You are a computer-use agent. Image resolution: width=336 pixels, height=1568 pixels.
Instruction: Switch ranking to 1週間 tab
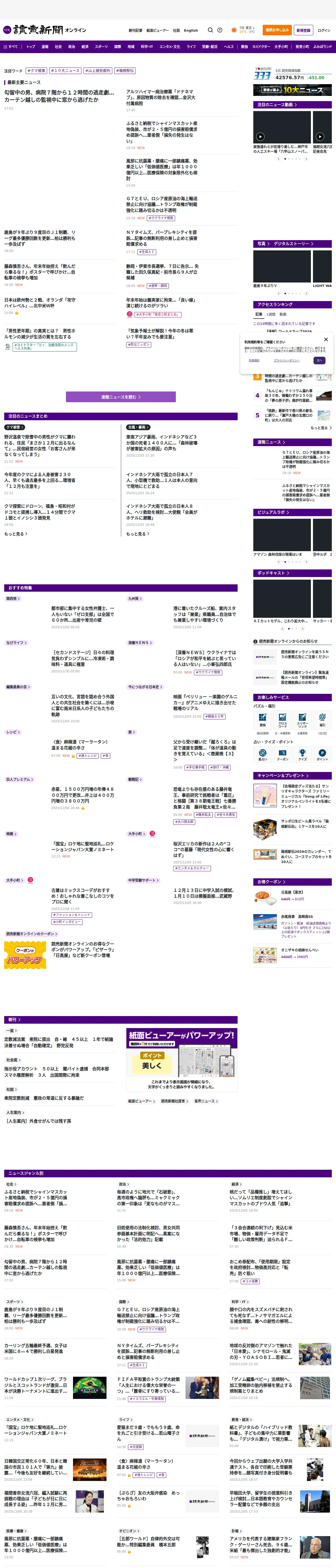(271, 315)
